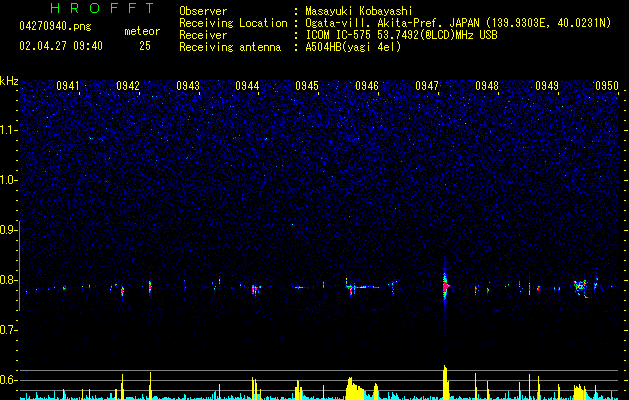Click the 0.9 kHz frequency axis label
629x400 pixels.
[x=8, y=230]
